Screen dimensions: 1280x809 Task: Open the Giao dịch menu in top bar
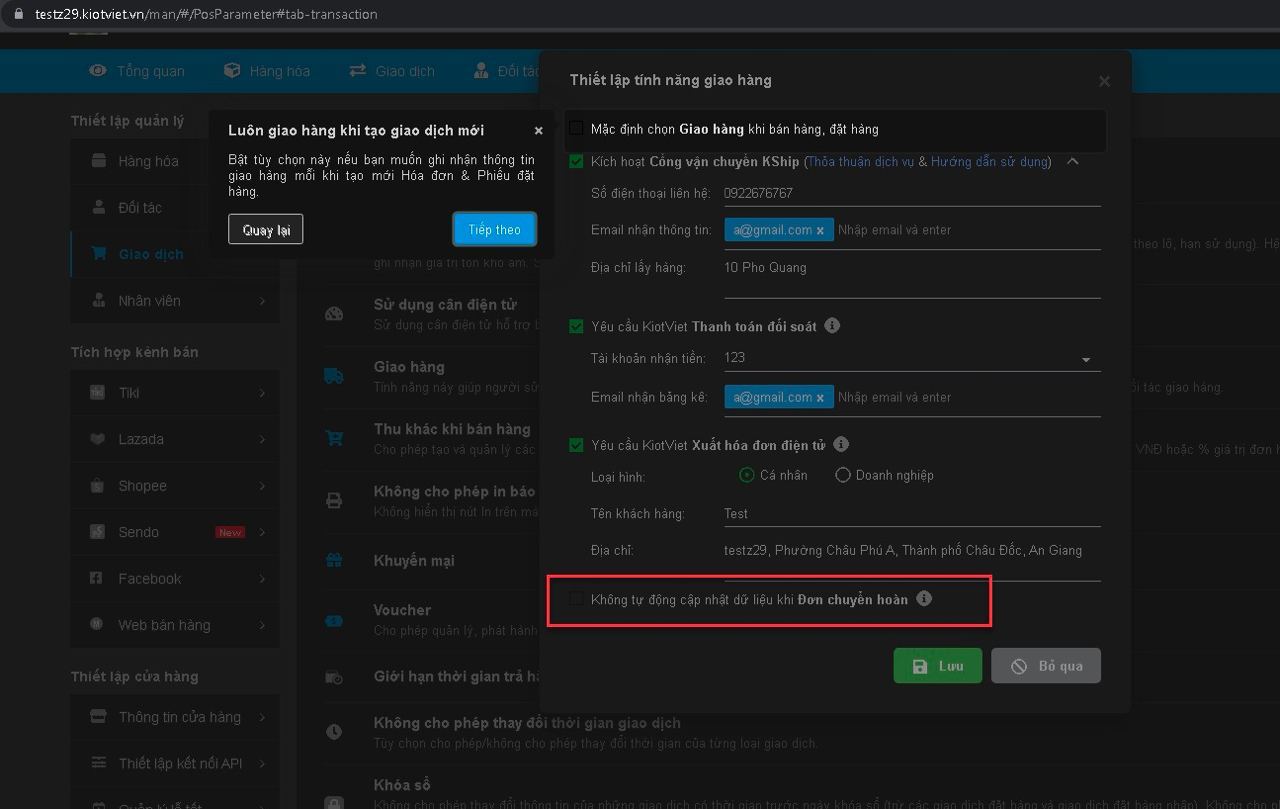(x=391, y=71)
